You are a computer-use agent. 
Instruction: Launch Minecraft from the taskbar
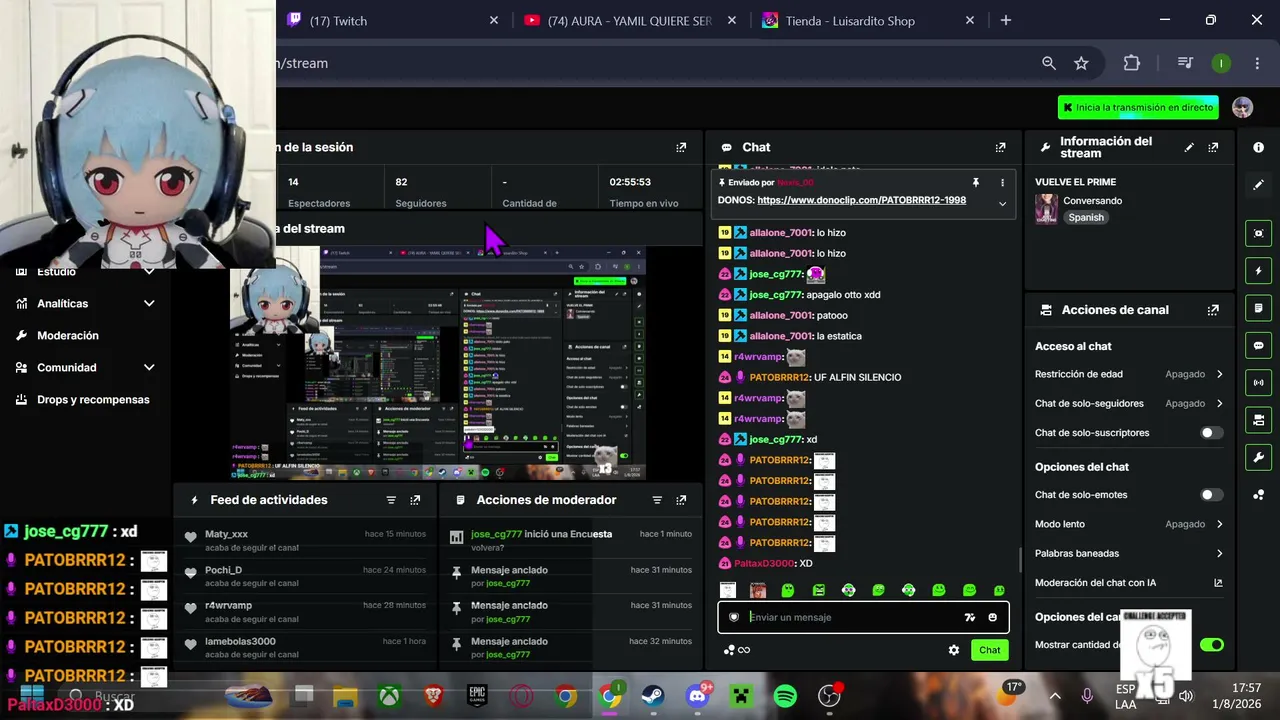[741, 696]
